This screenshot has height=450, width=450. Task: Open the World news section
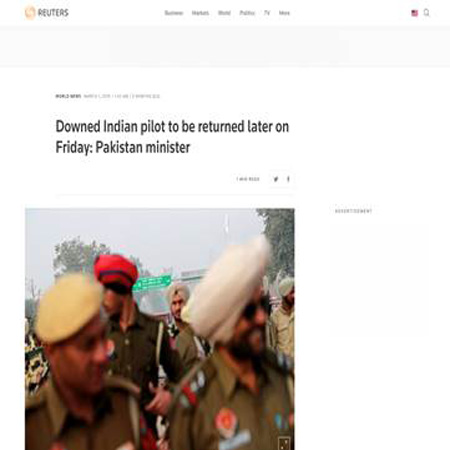pos(224,13)
